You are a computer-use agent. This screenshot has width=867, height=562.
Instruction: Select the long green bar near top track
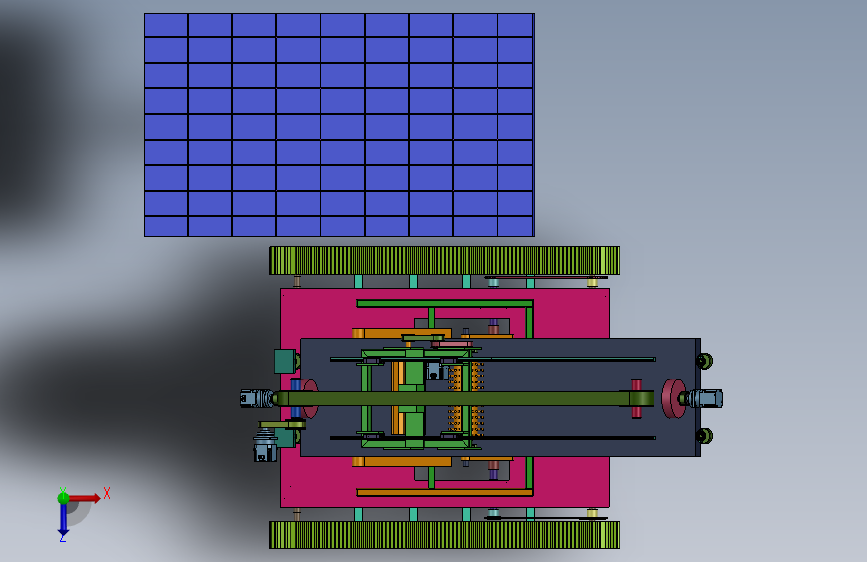pyautogui.click(x=445, y=303)
